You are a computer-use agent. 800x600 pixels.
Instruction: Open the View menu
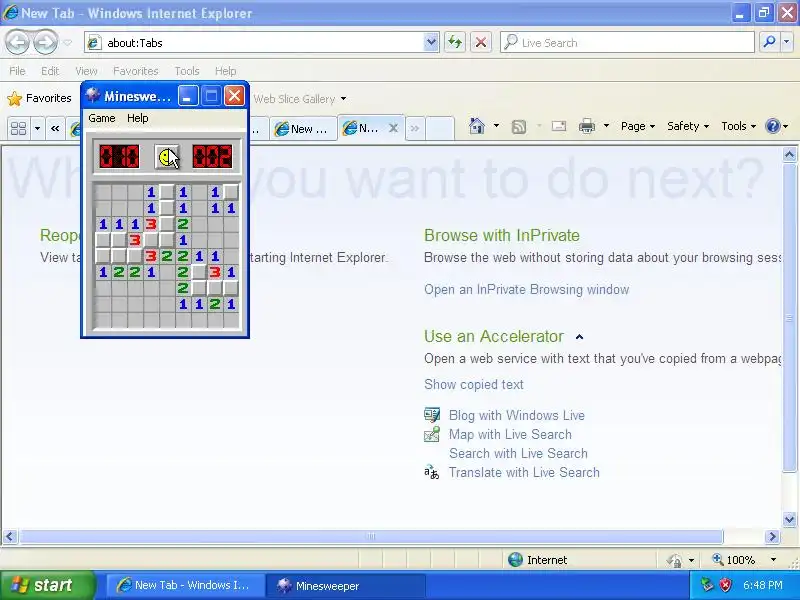coord(86,71)
